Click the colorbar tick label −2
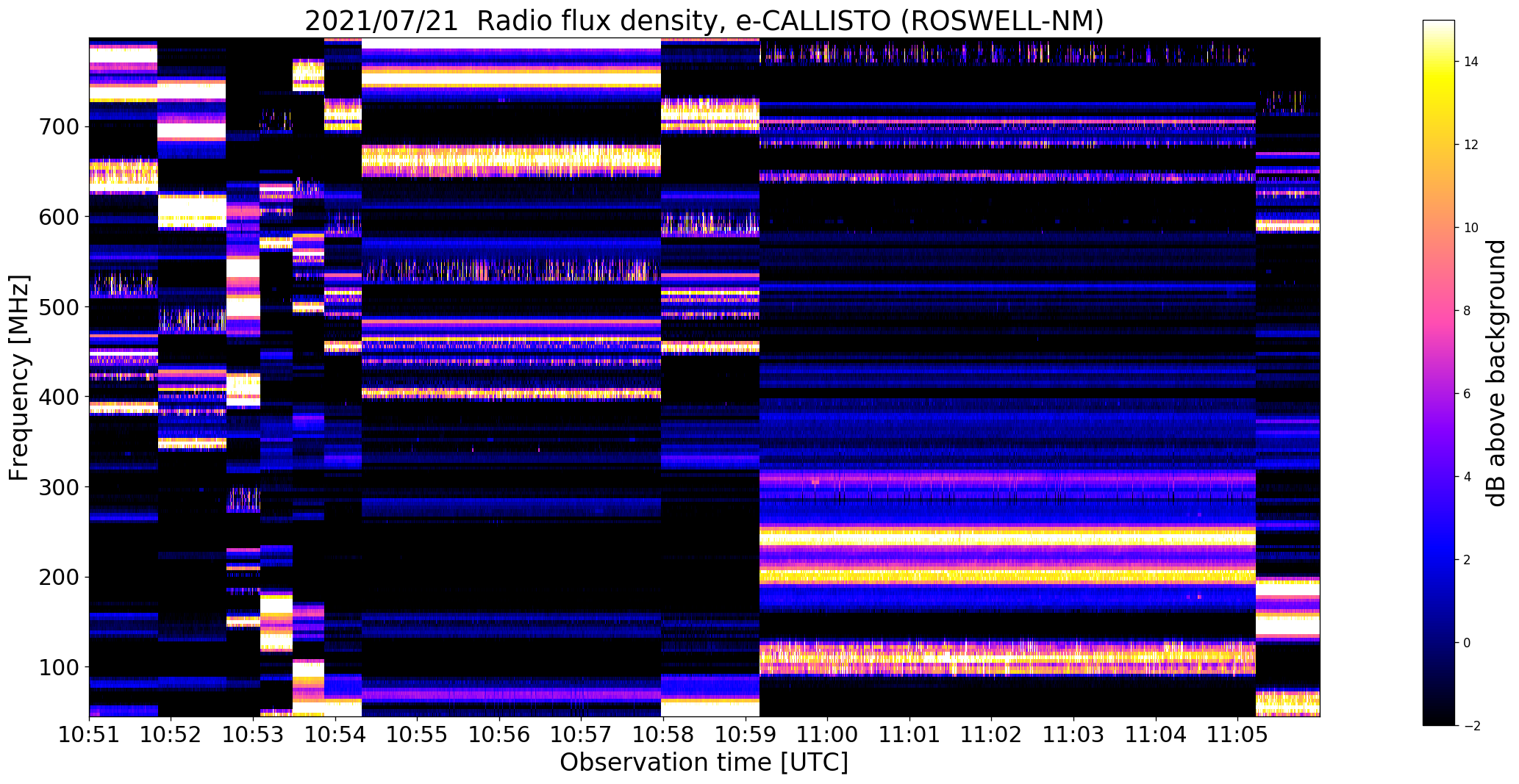This screenshot has height=784, width=1519. coord(1471,726)
